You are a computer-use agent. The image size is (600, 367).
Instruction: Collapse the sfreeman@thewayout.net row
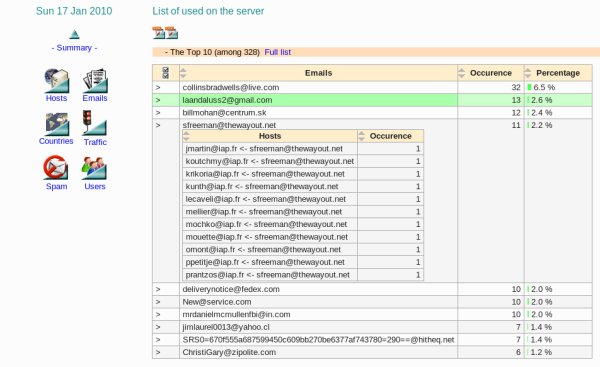point(158,125)
